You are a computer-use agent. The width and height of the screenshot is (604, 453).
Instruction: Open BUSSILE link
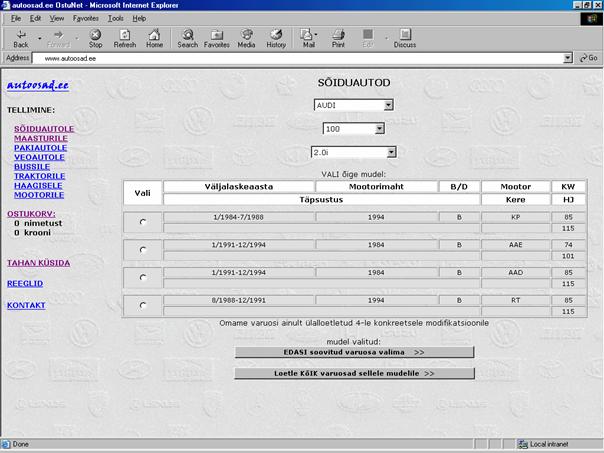pyautogui.click(x=32, y=167)
